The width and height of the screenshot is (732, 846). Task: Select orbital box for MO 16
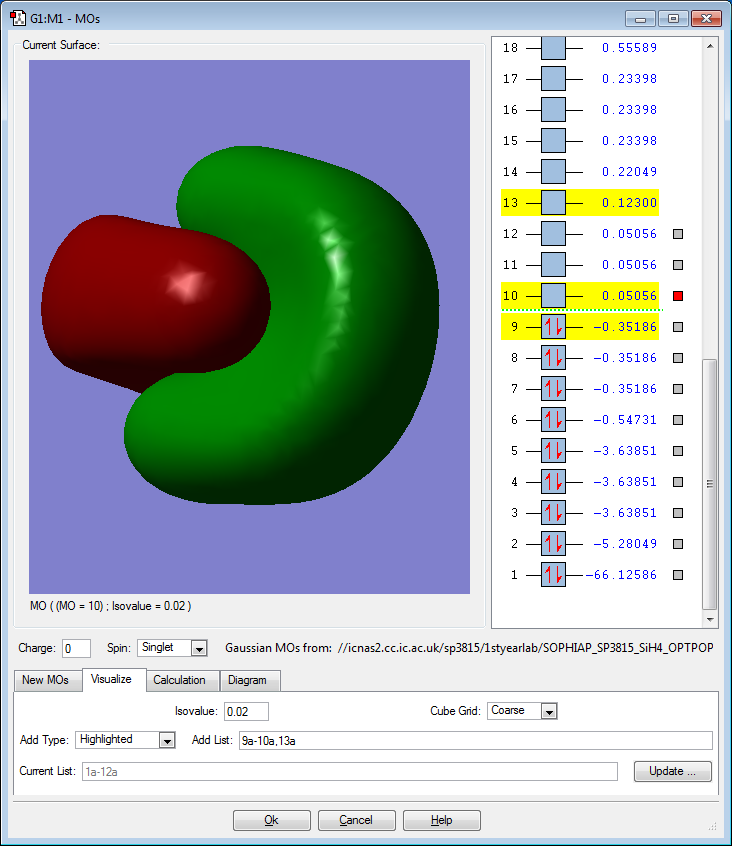553,110
